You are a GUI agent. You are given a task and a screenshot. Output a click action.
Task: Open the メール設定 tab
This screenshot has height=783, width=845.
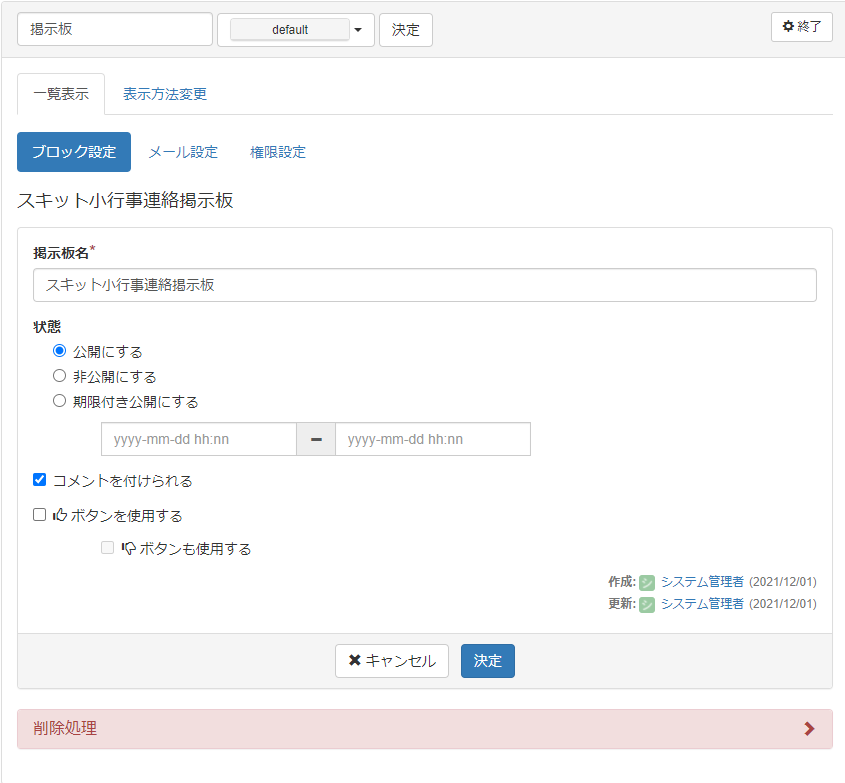(183, 152)
